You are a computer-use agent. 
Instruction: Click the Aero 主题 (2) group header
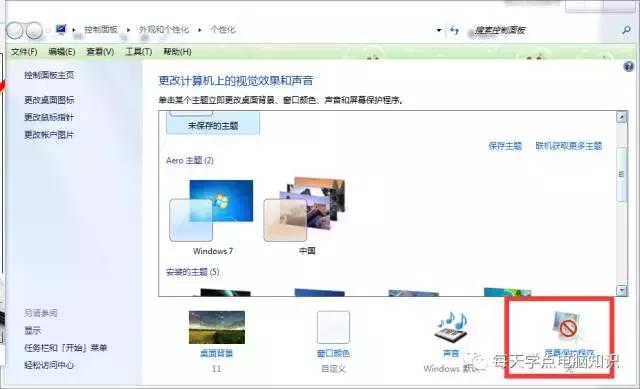point(190,160)
